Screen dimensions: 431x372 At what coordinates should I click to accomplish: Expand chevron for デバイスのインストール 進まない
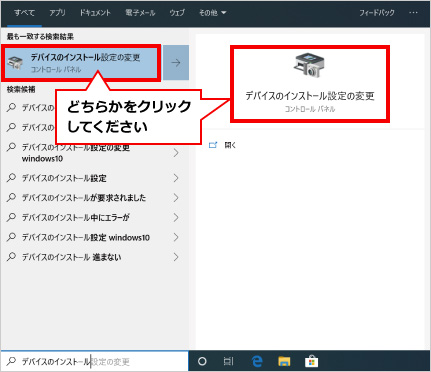click(x=176, y=257)
